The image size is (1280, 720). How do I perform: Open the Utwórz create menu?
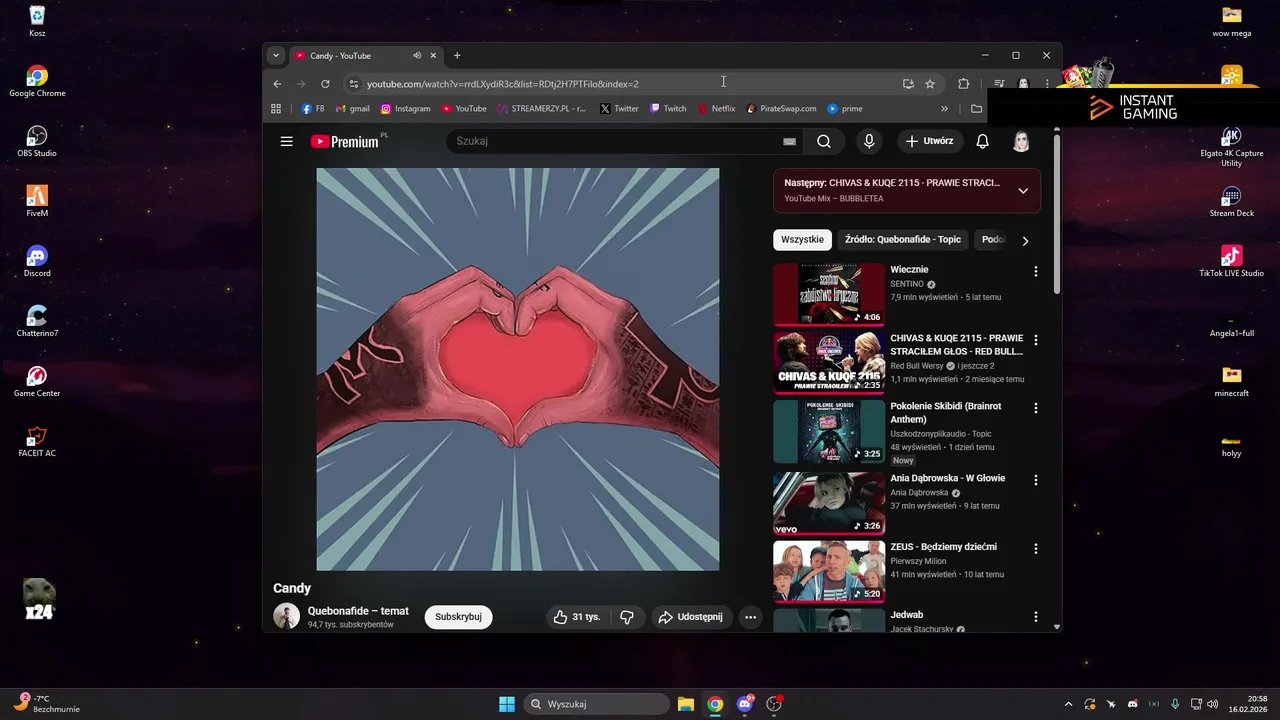(x=930, y=141)
